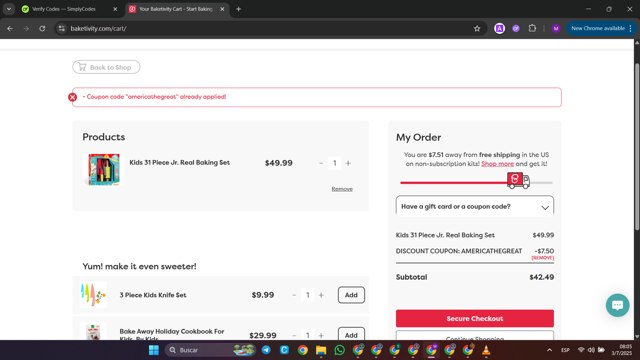Click the volume speaker tray icon
This screenshot has height=360, width=640.
point(591,350)
